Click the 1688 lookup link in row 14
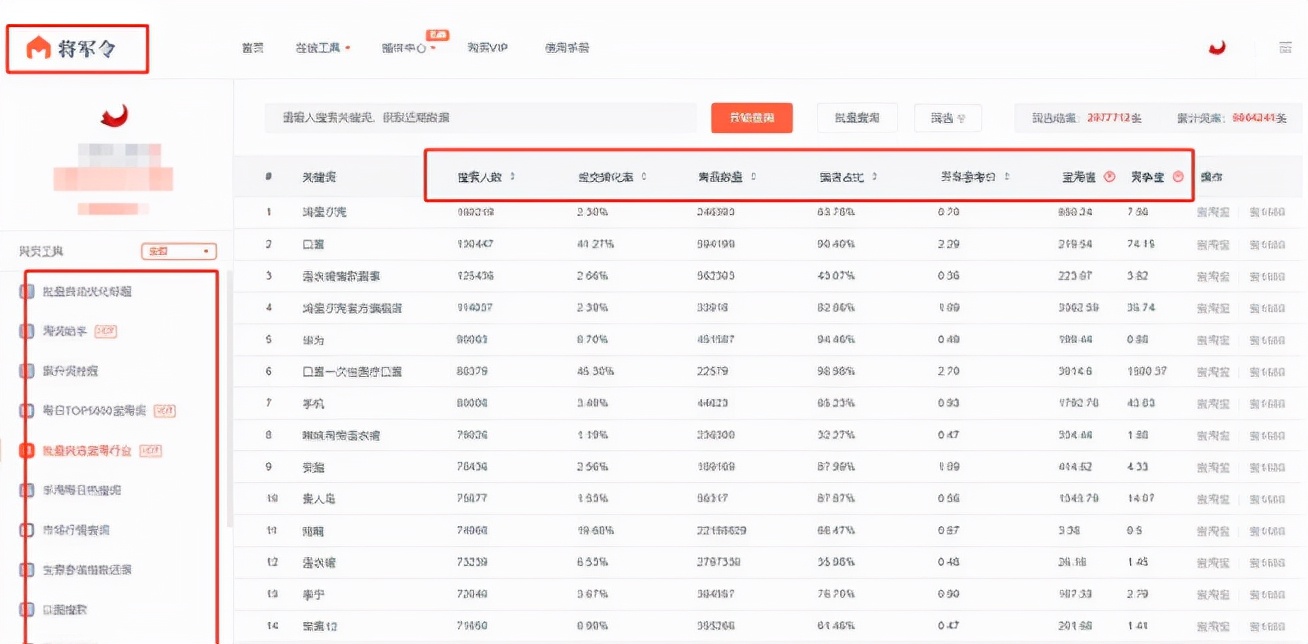 click(1268, 626)
